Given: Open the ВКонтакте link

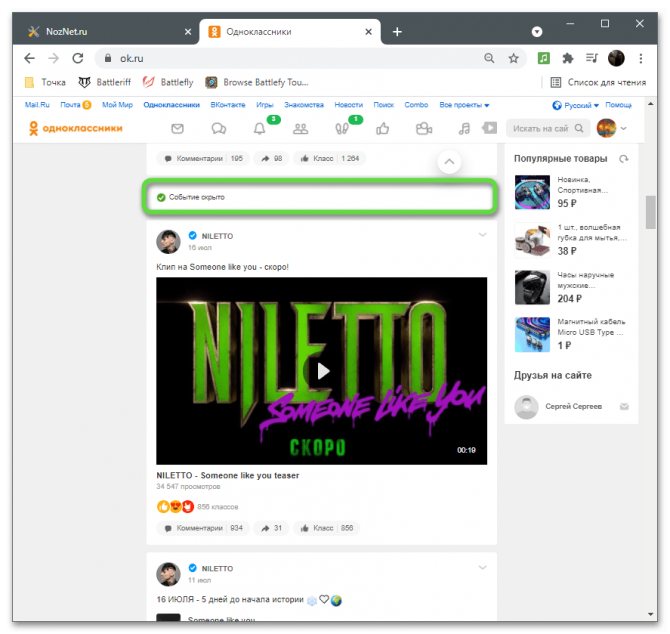Looking at the screenshot, I should (x=228, y=105).
